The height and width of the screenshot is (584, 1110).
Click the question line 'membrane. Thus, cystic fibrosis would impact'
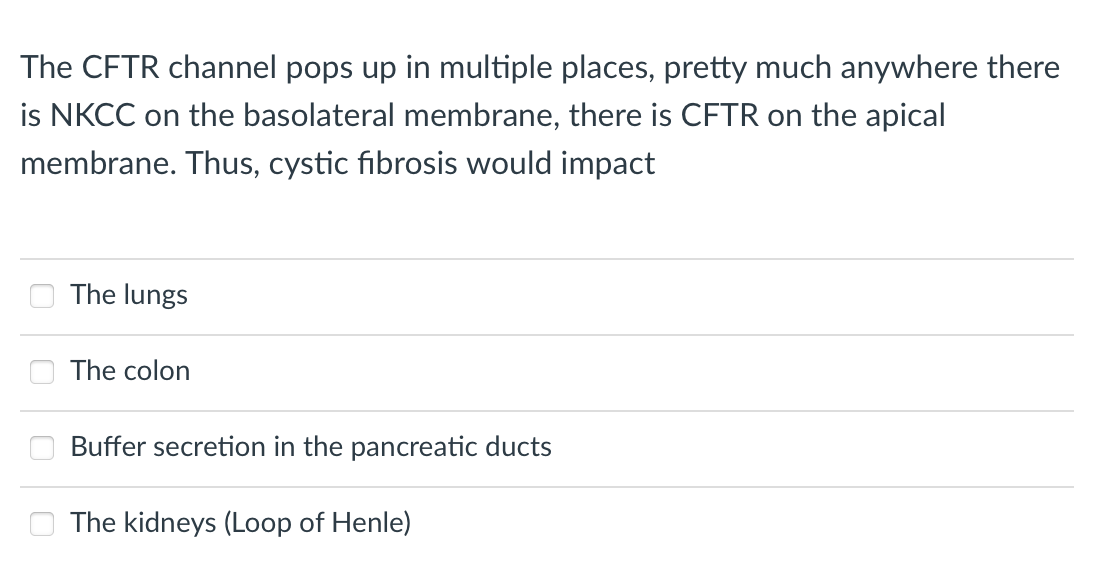(338, 164)
